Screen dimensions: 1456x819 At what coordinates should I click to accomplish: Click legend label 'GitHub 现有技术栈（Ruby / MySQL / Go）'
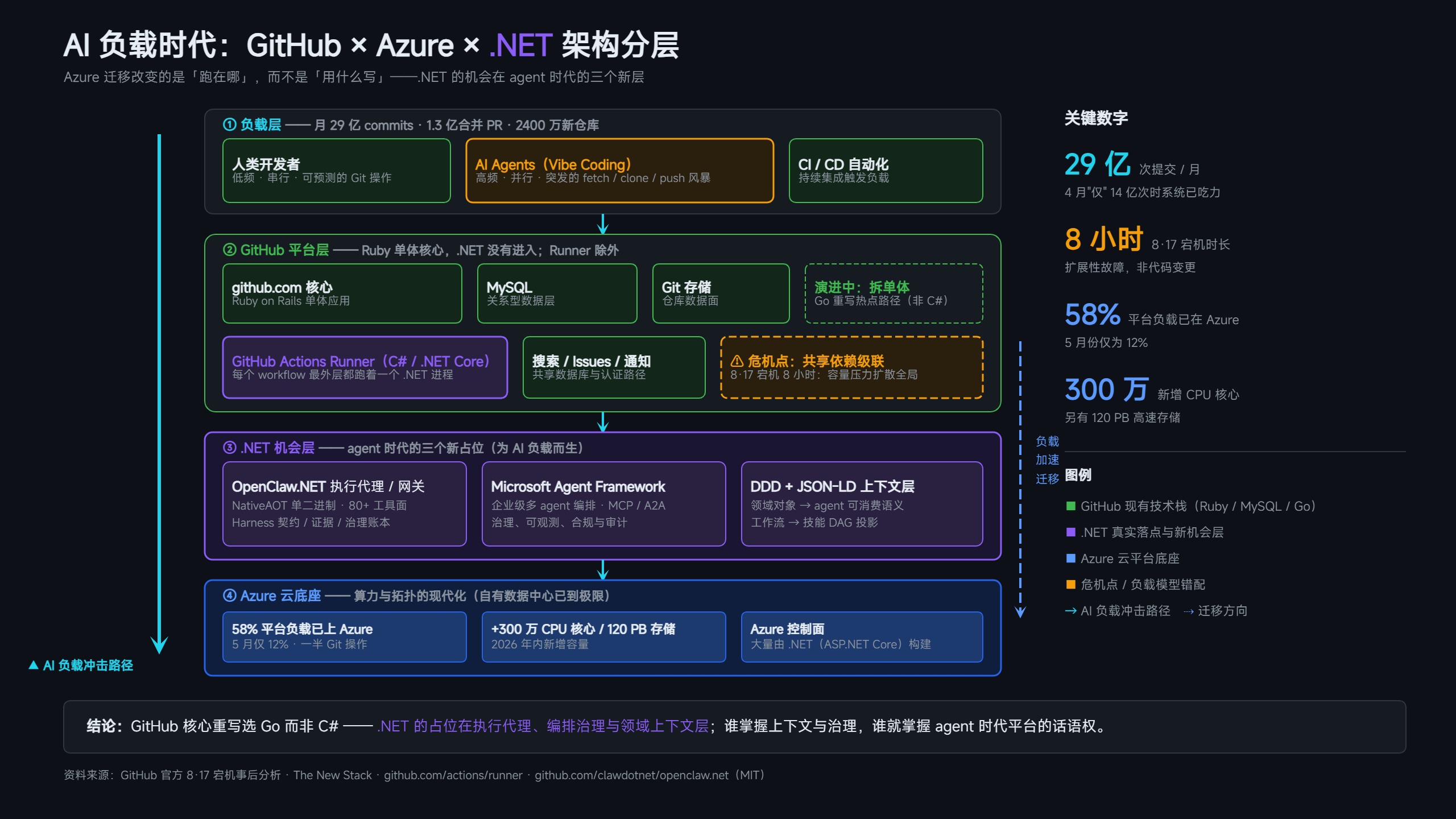pos(1198,506)
